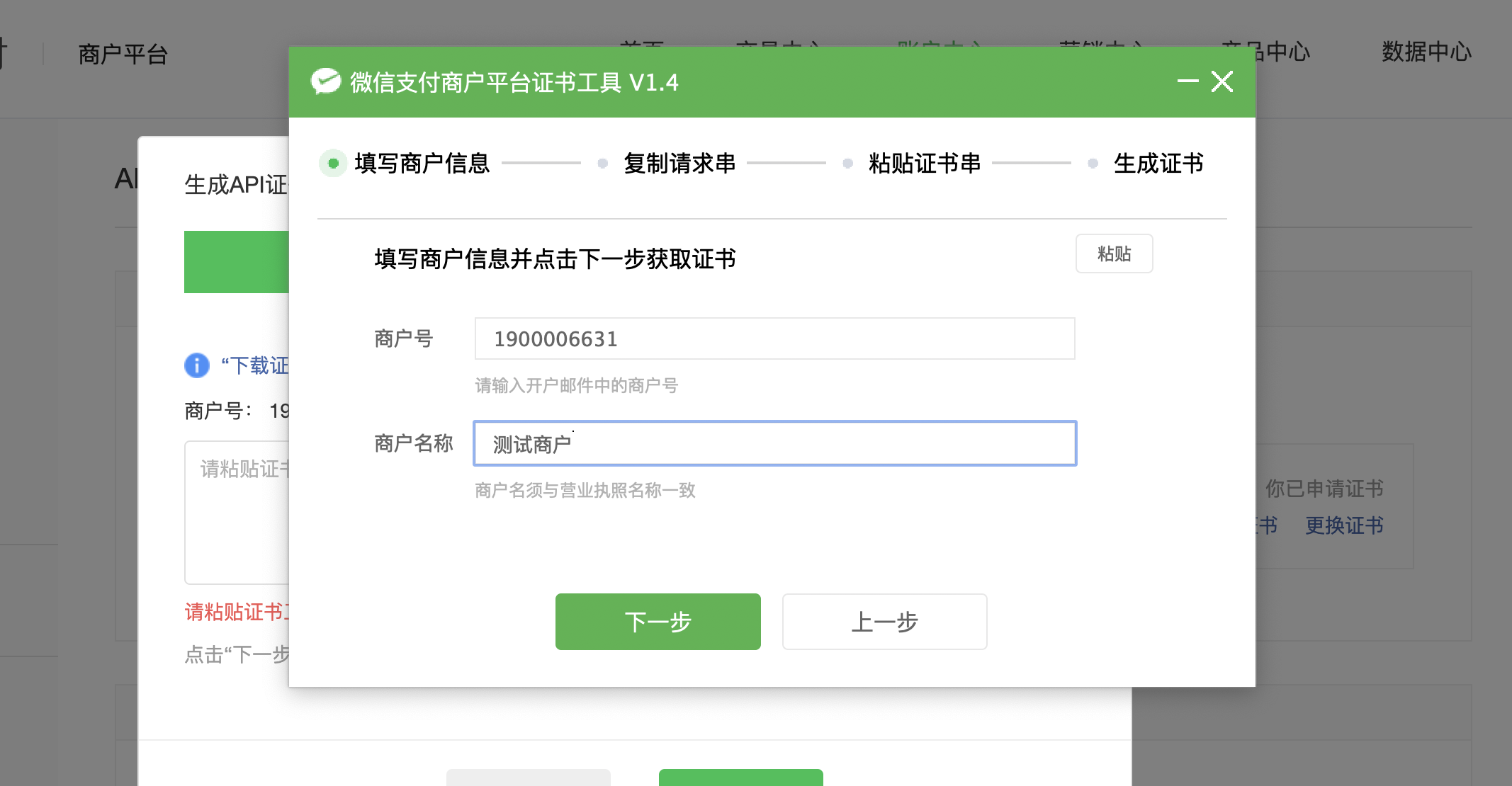
Task: Close the certificate tool window
Action: [x=1222, y=81]
